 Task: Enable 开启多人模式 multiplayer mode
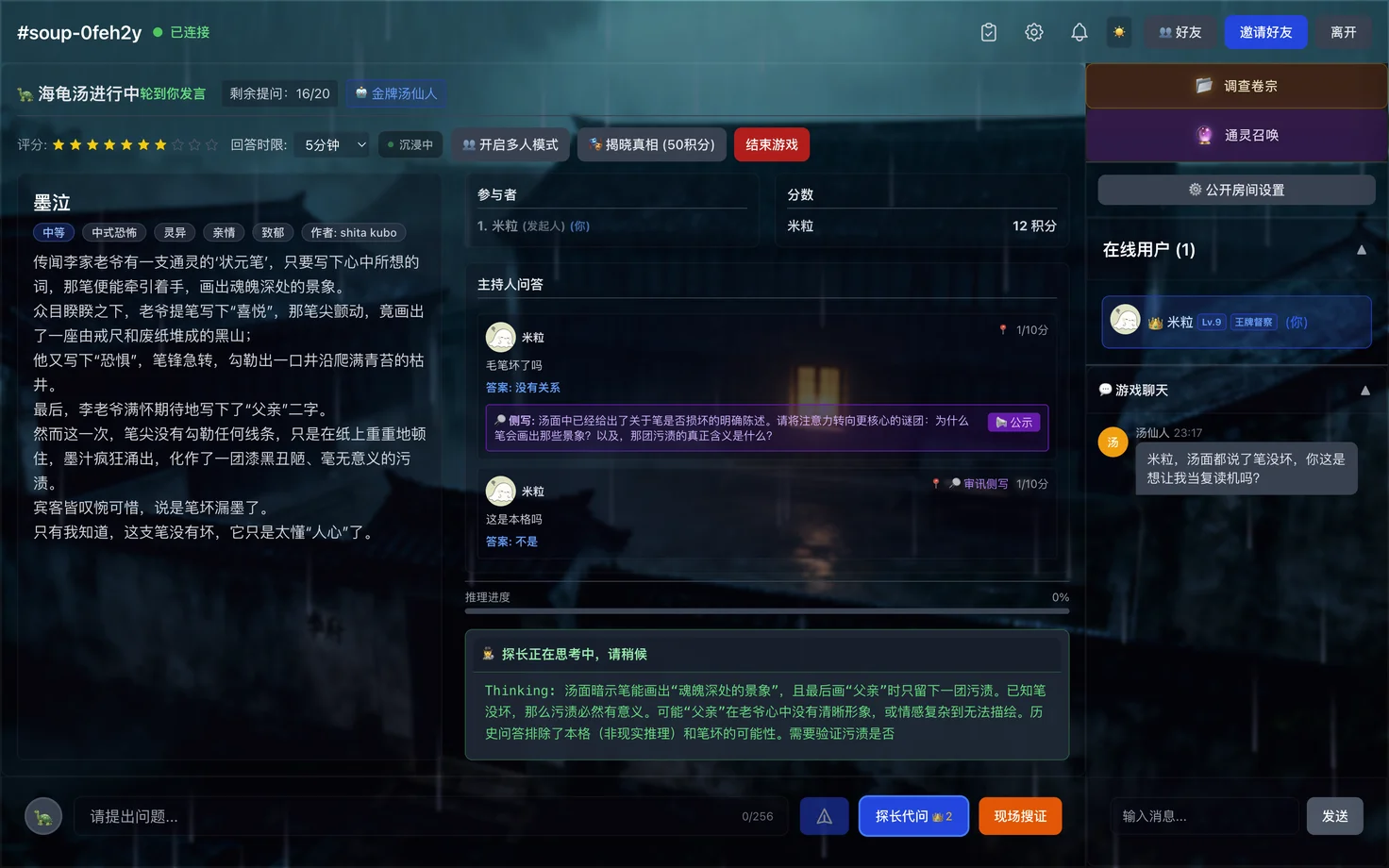tap(510, 144)
